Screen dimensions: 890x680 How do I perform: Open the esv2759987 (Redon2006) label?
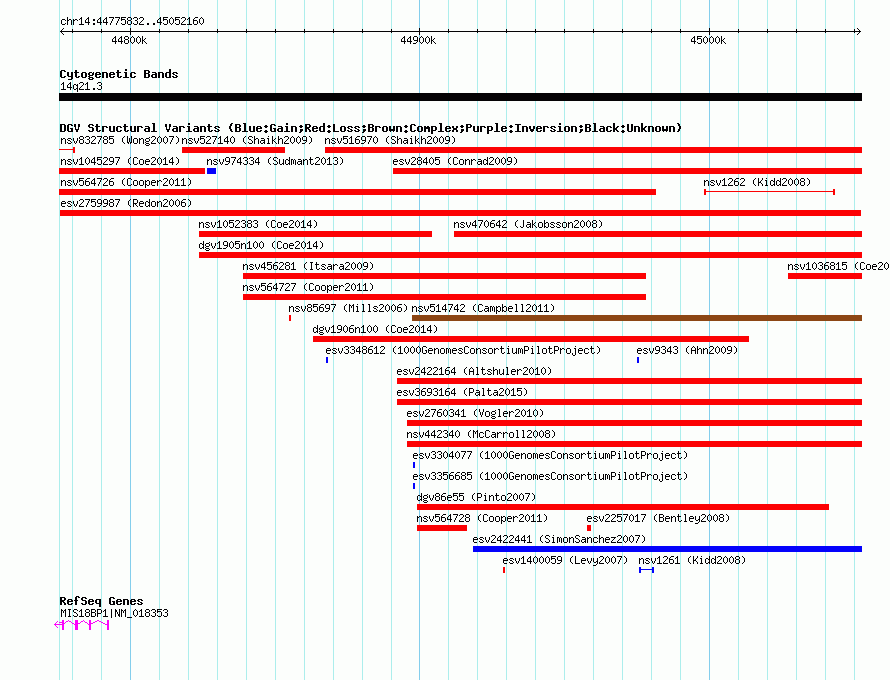pos(126,203)
